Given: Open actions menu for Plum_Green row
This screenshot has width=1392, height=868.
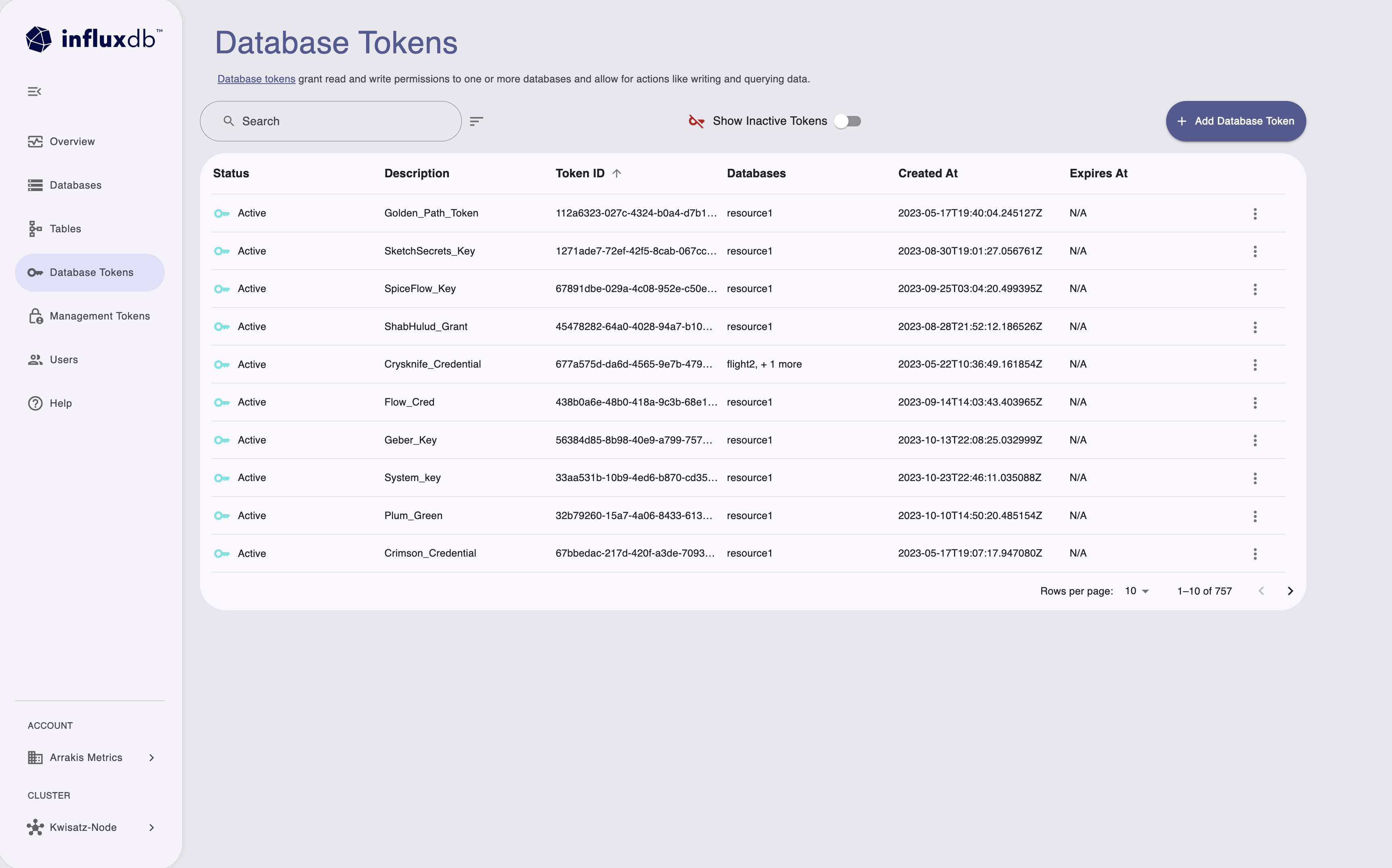Looking at the screenshot, I should coord(1255,516).
